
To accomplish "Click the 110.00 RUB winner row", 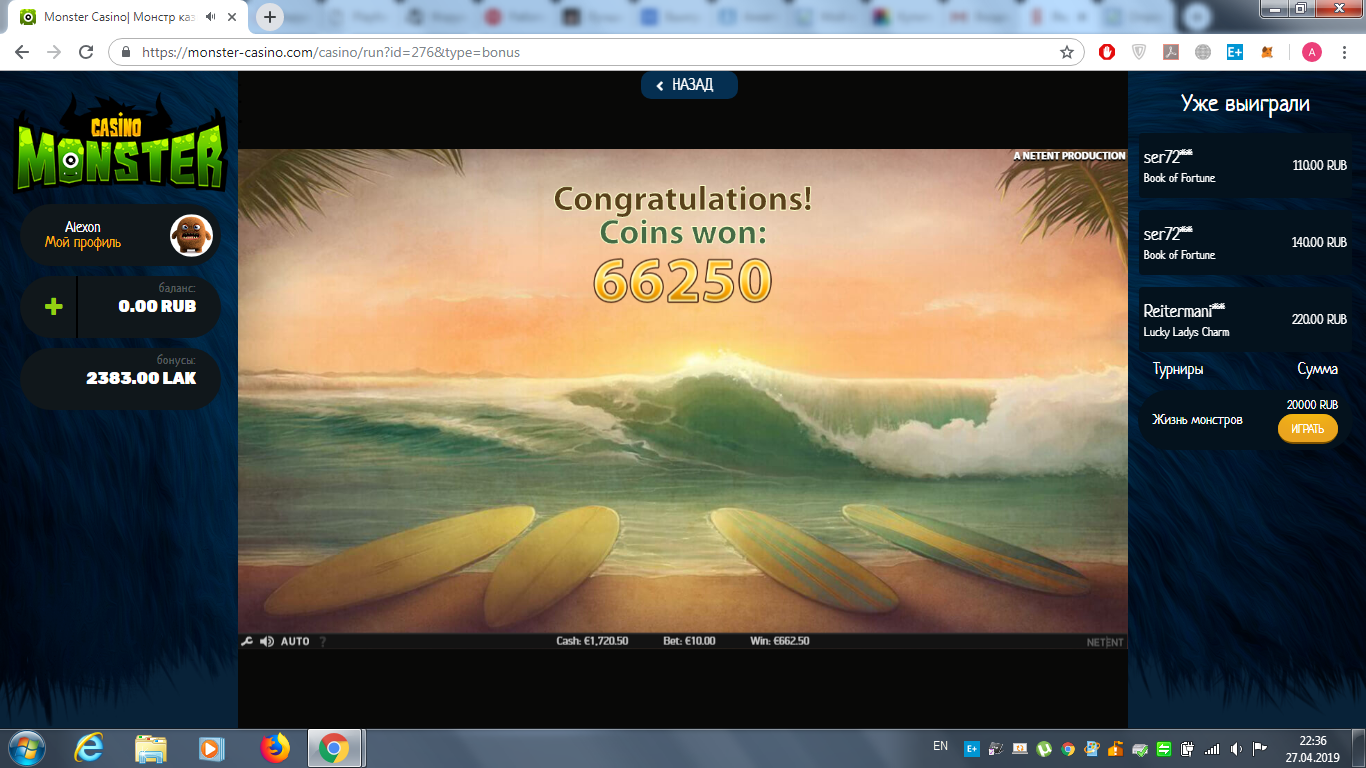I will coord(1245,166).
